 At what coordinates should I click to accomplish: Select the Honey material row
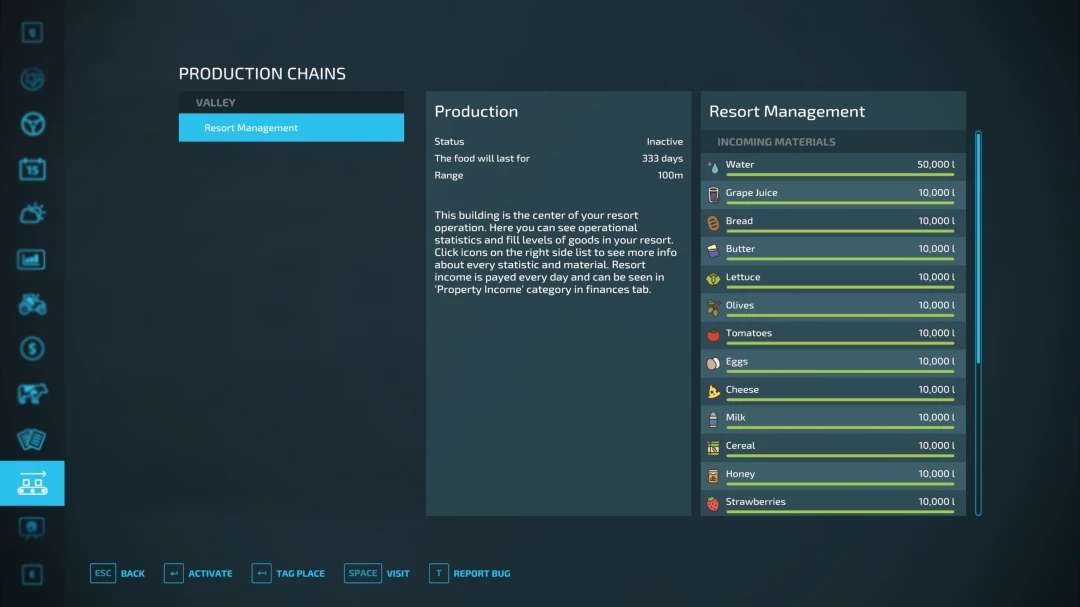point(833,475)
